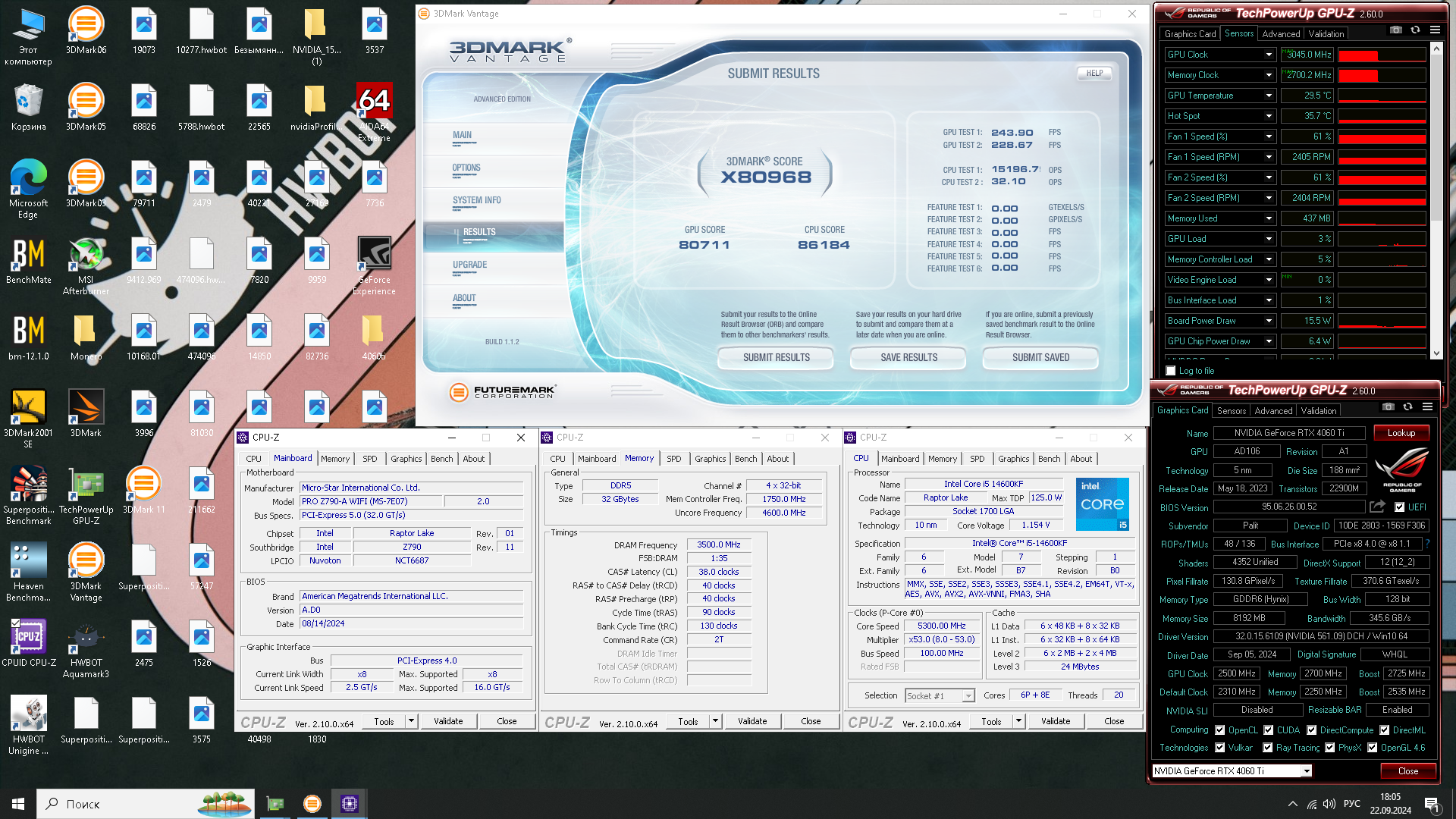Image resolution: width=1456 pixels, height=819 pixels.
Task: Open 3DMark2001 SE desktop icon
Action: pyautogui.click(x=28, y=419)
